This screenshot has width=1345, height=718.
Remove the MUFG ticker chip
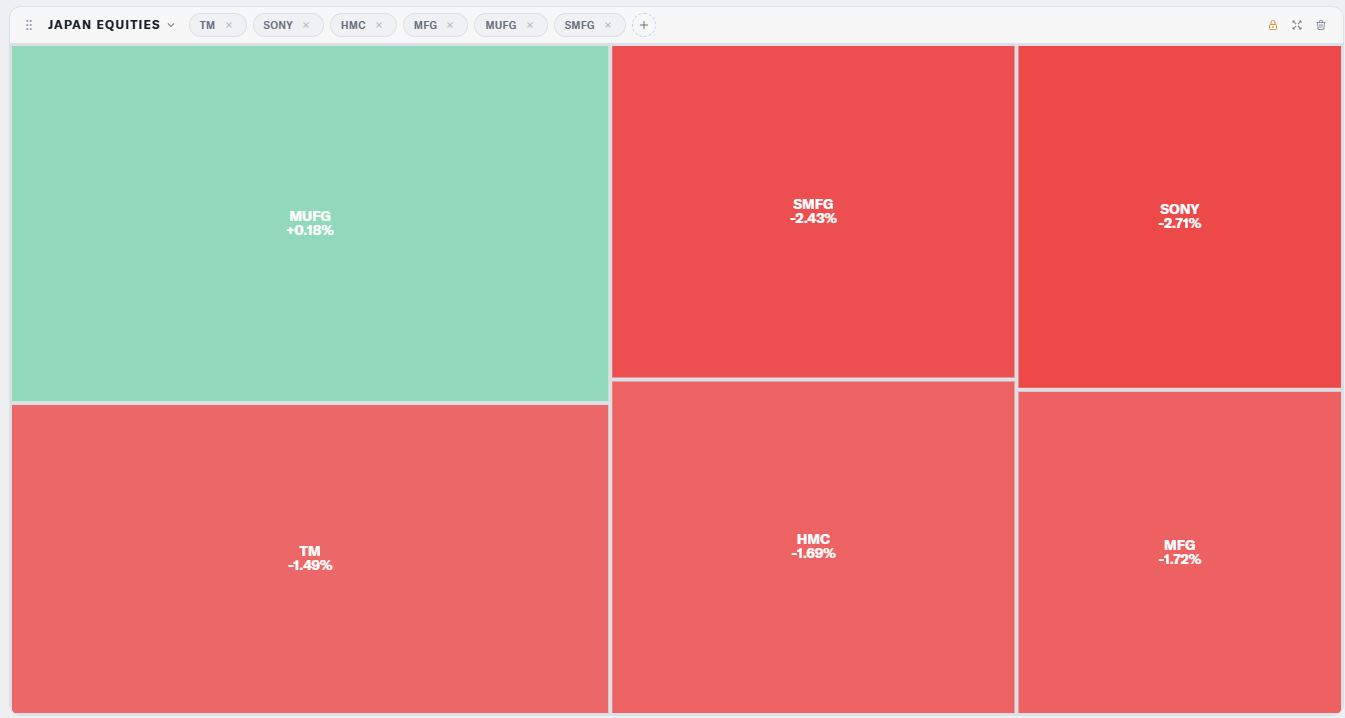(530, 25)
